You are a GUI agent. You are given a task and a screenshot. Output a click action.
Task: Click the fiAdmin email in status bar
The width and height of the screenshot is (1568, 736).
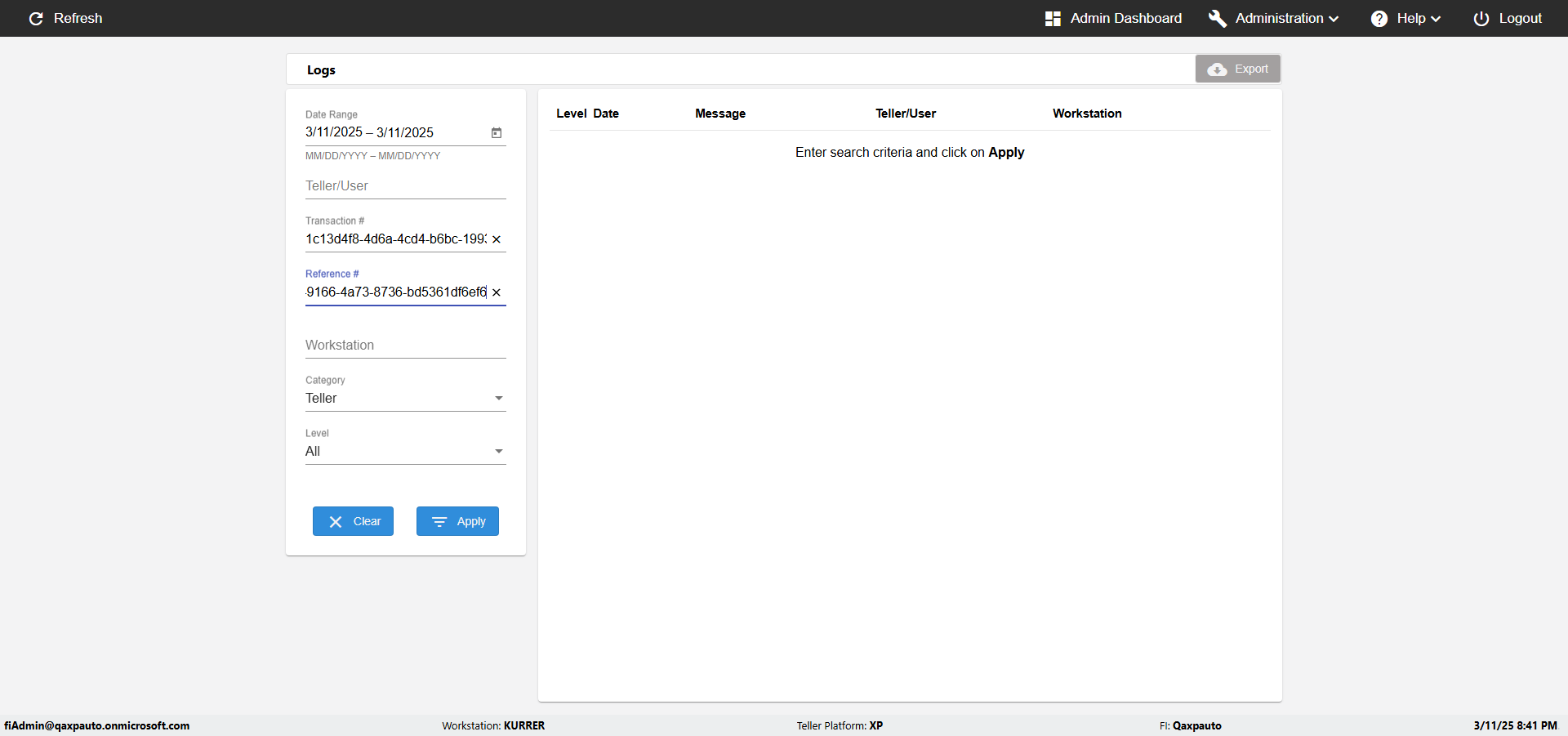[x=96, y=725]
